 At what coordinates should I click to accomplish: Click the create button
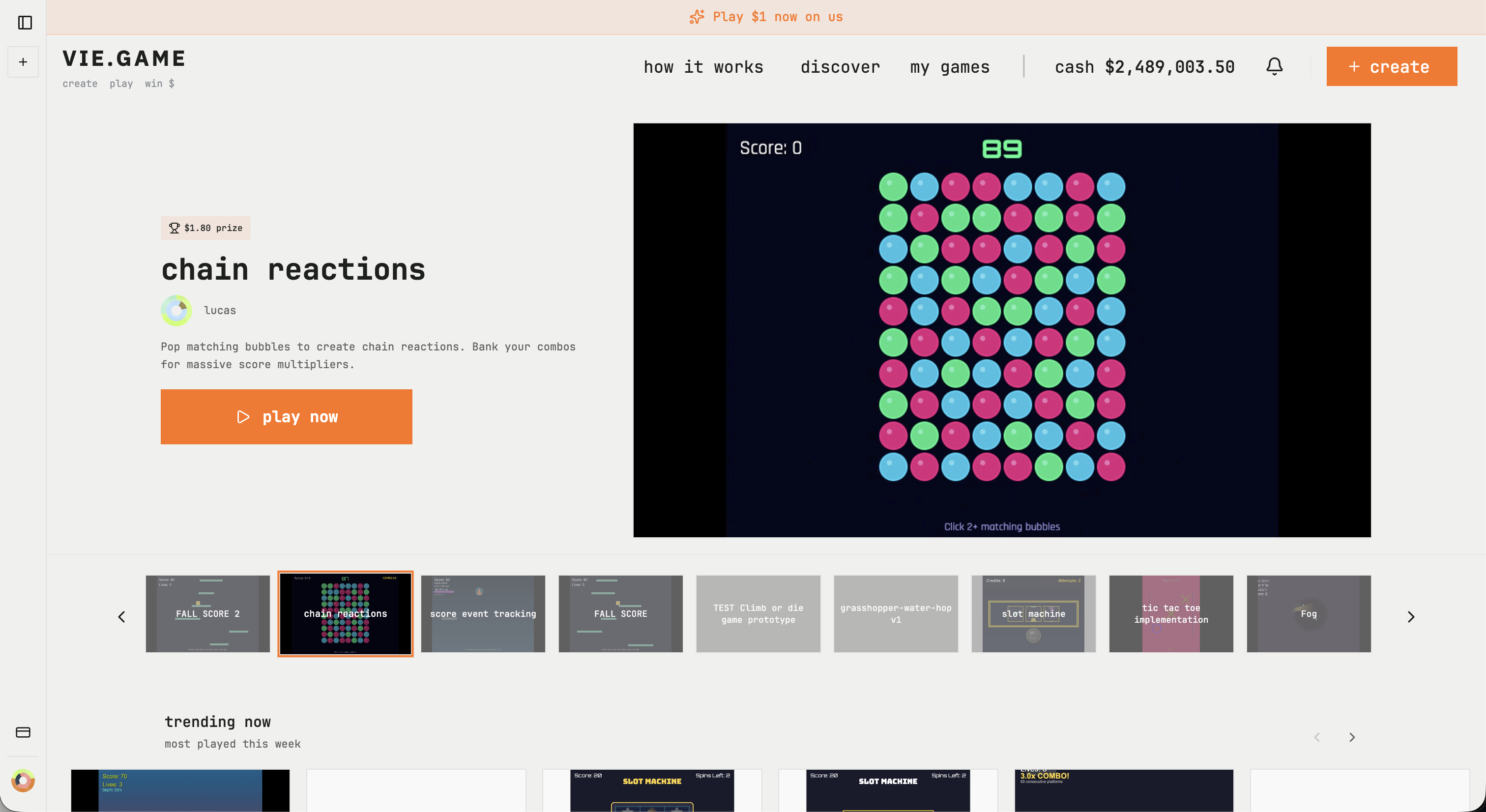click(x=1392, y=66)
